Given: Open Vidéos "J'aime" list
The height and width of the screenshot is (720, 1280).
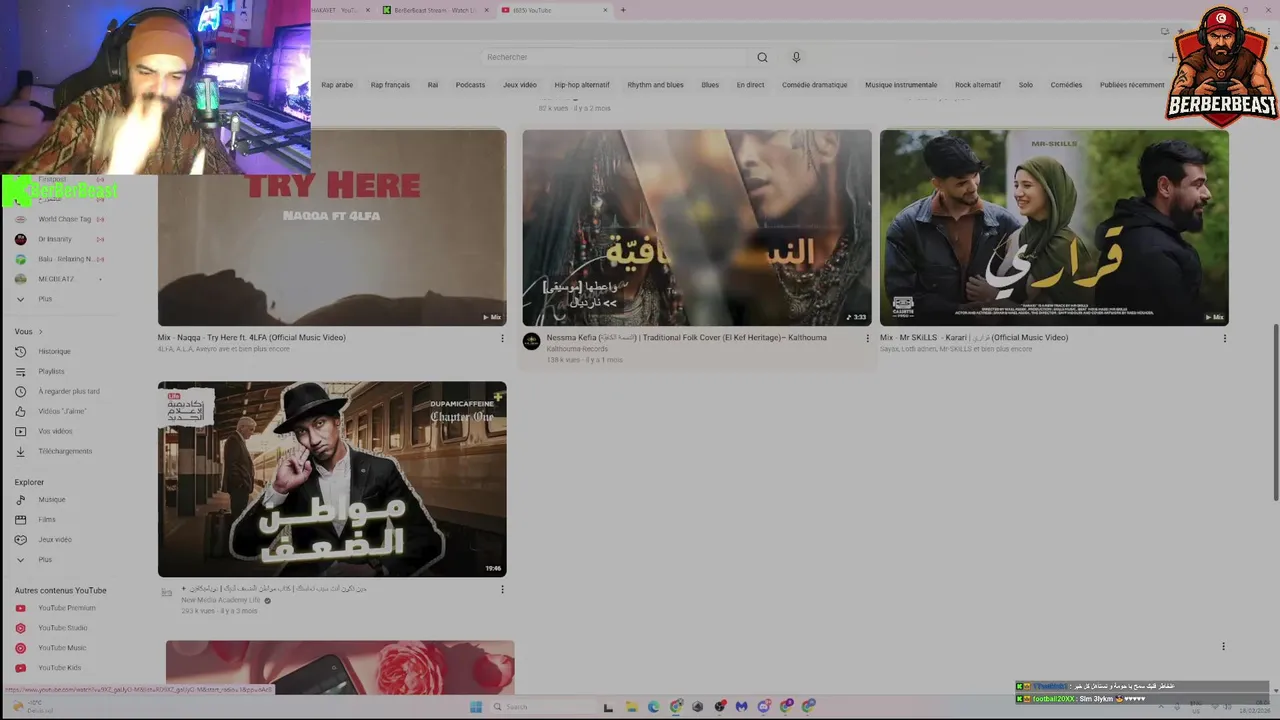Looking at the screenshot, I should pos(62,412).
